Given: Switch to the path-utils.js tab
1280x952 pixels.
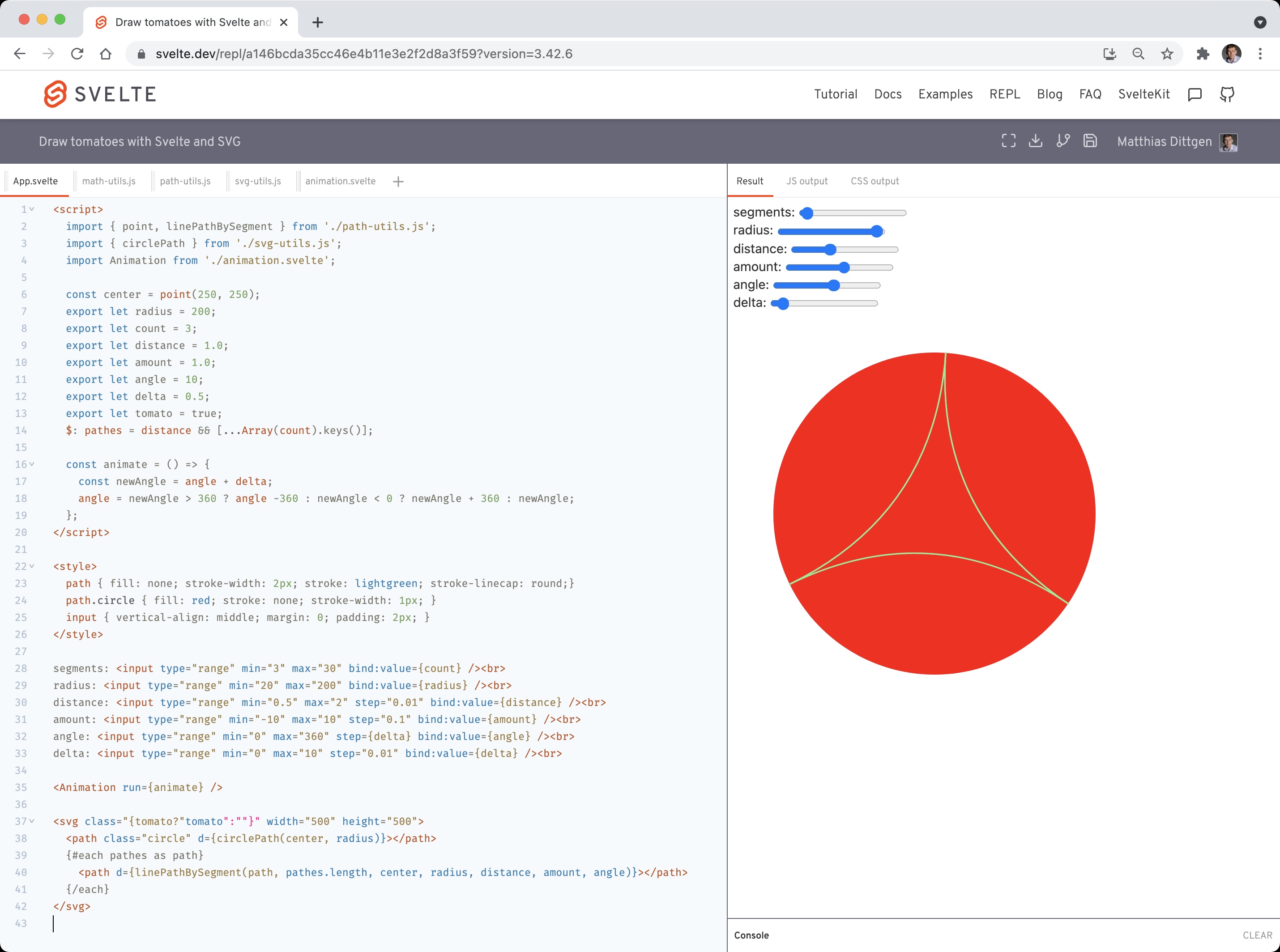Looking at the screenshot, I should [x=185, y=181].
